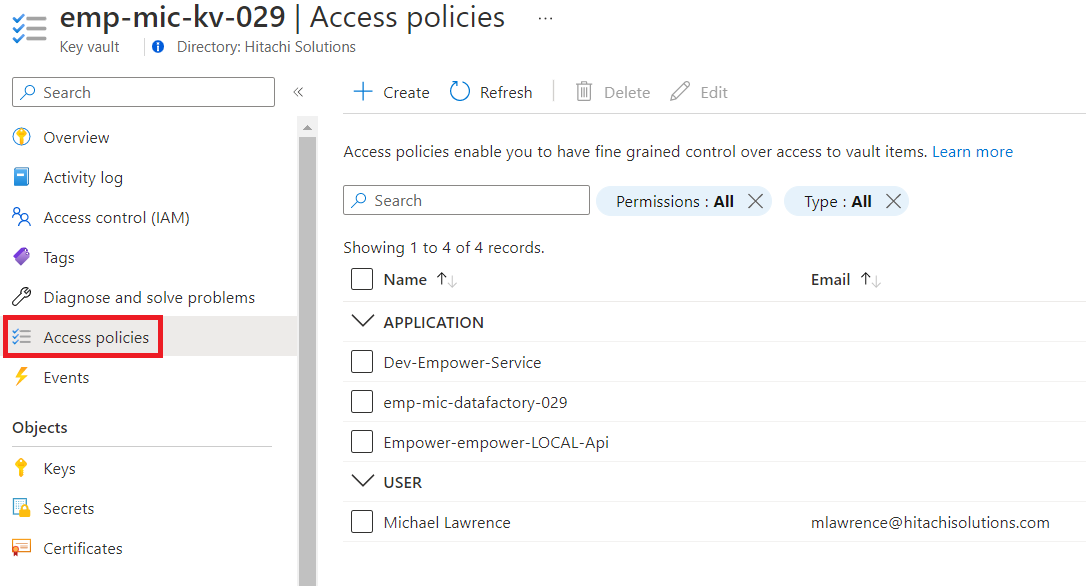Open Activity log in sidebar
Viewport: 1086px width, 586px height.
coord(83,177)
